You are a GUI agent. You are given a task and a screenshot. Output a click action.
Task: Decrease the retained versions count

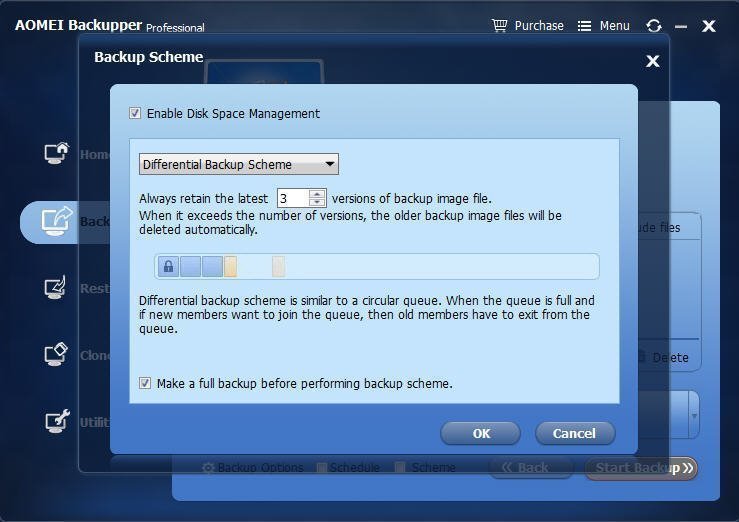click(317, 202)
